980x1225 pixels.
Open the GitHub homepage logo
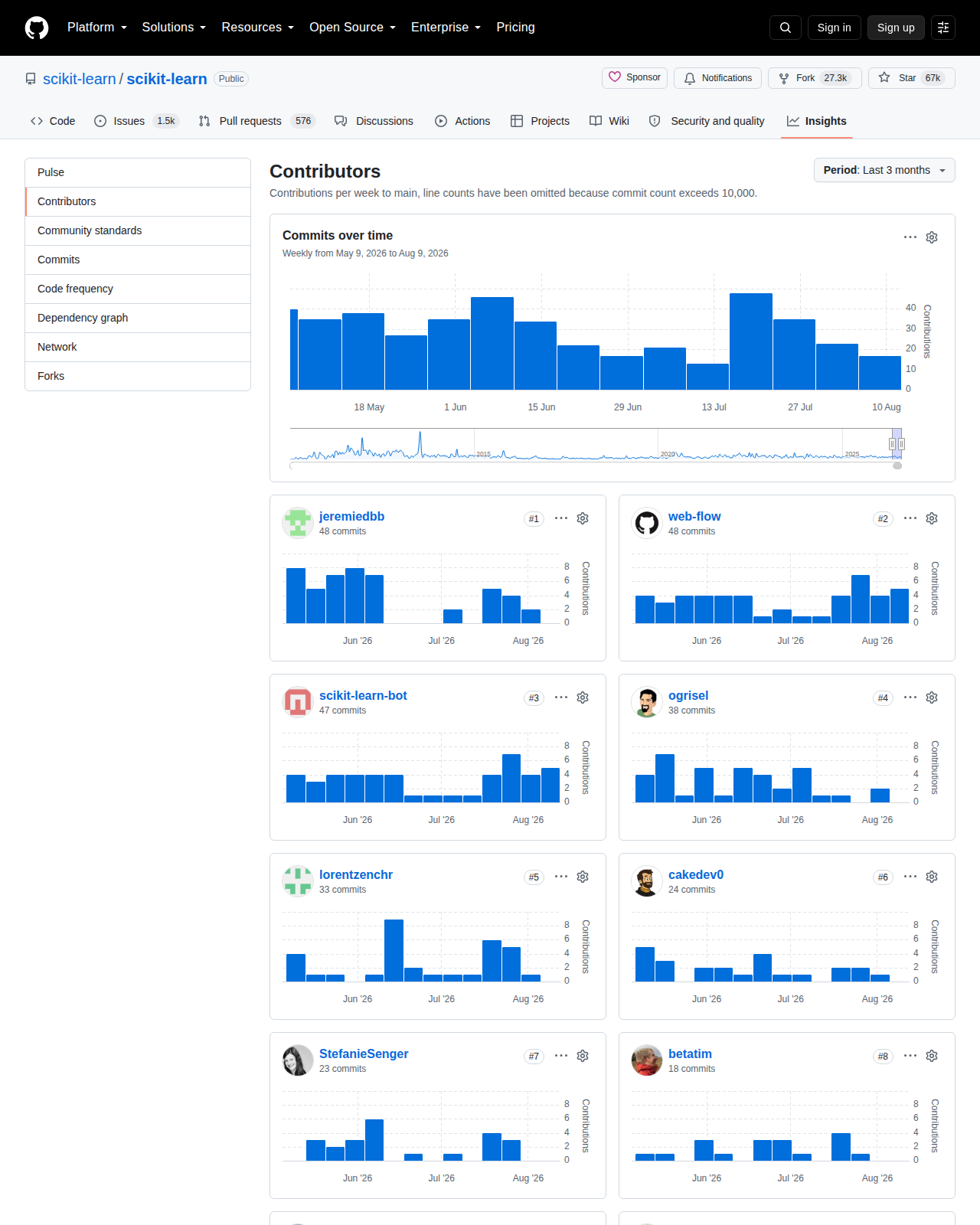point(37,28)
